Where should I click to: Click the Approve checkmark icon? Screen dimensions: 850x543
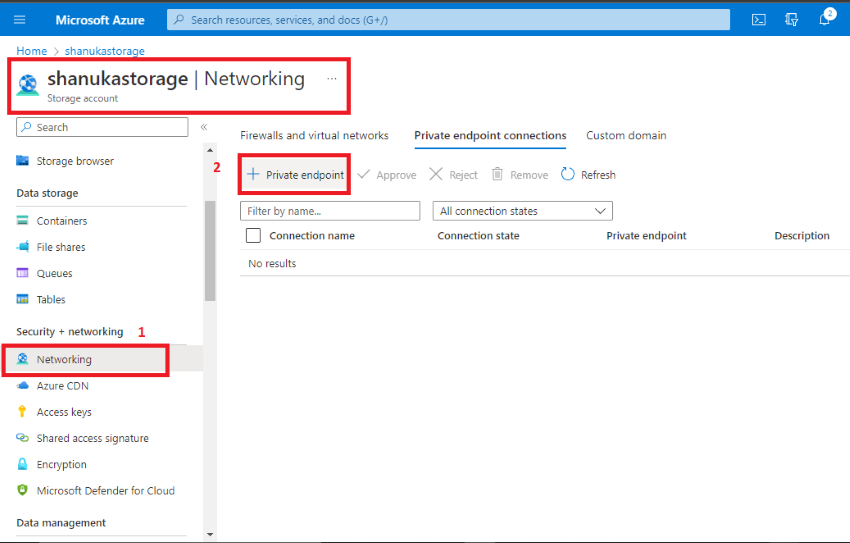click(x=363, y=174)
